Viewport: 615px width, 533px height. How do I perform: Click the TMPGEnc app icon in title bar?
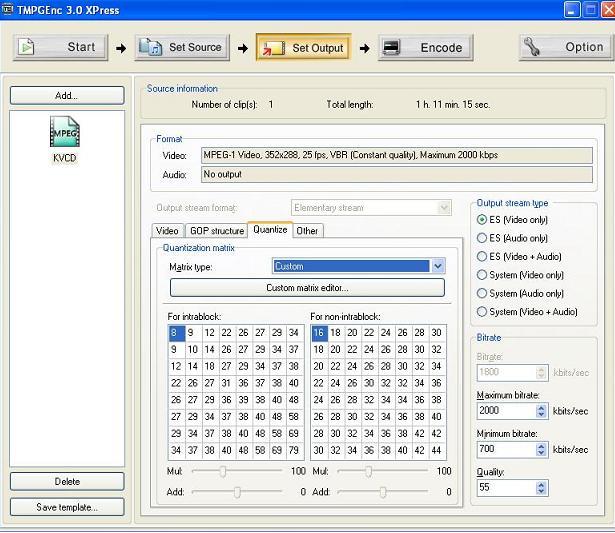point(7,9)
